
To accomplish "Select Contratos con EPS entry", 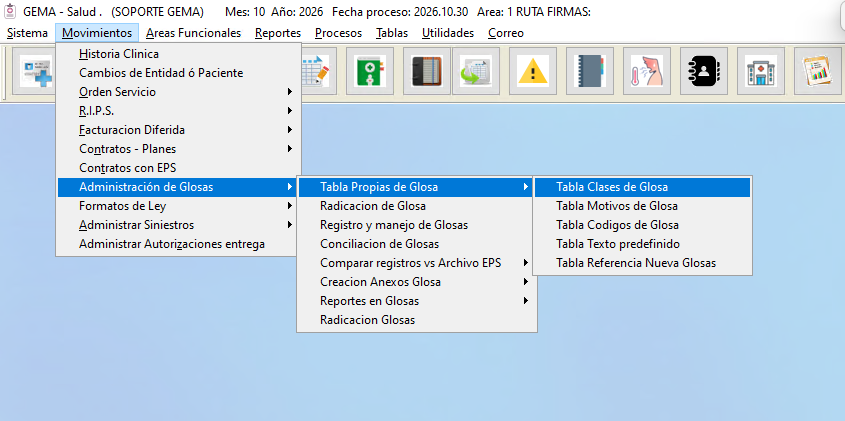I will click(178, 168).
